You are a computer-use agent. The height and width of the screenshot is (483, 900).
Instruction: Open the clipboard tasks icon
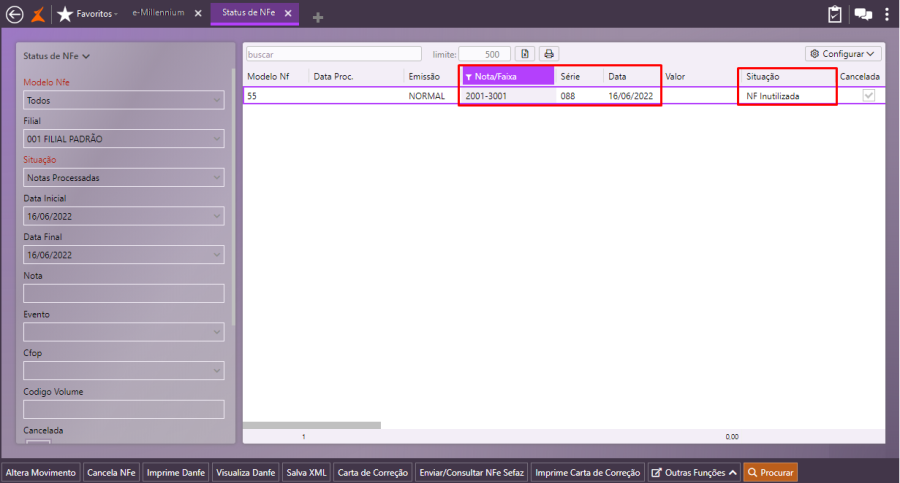point(835,14)
